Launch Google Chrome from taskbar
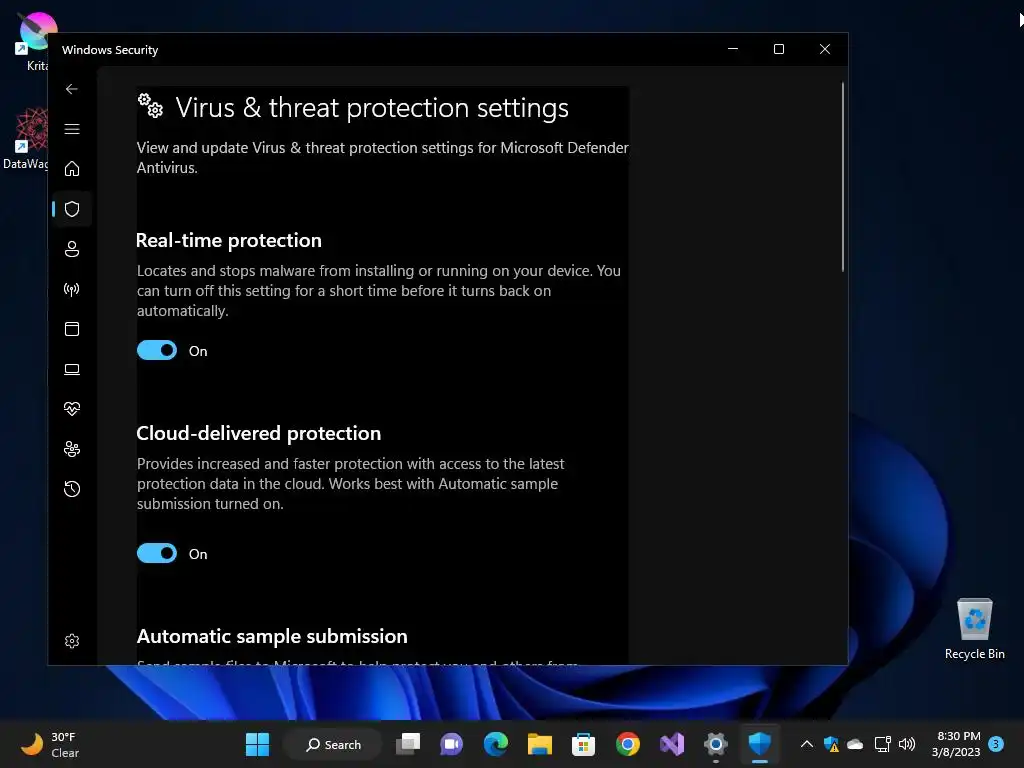 pyautogui.click(x=628, y=744)
